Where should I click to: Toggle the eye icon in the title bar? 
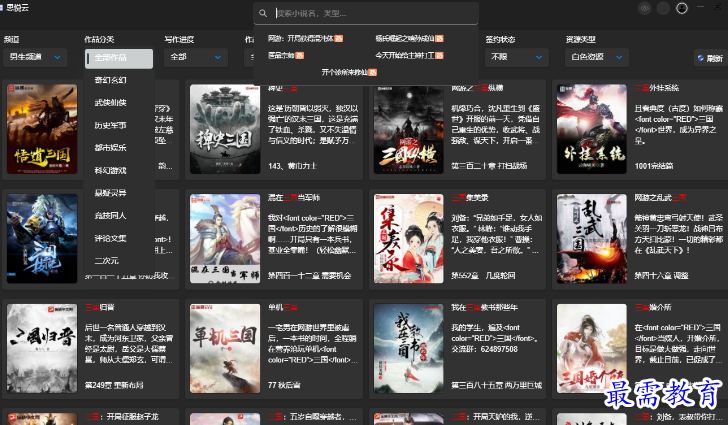point(644,8)
